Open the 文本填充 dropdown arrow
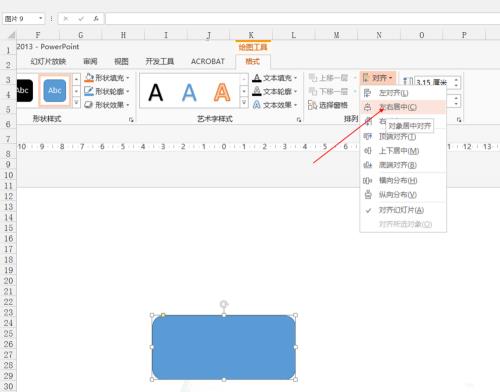 click(x=295, y=78)
